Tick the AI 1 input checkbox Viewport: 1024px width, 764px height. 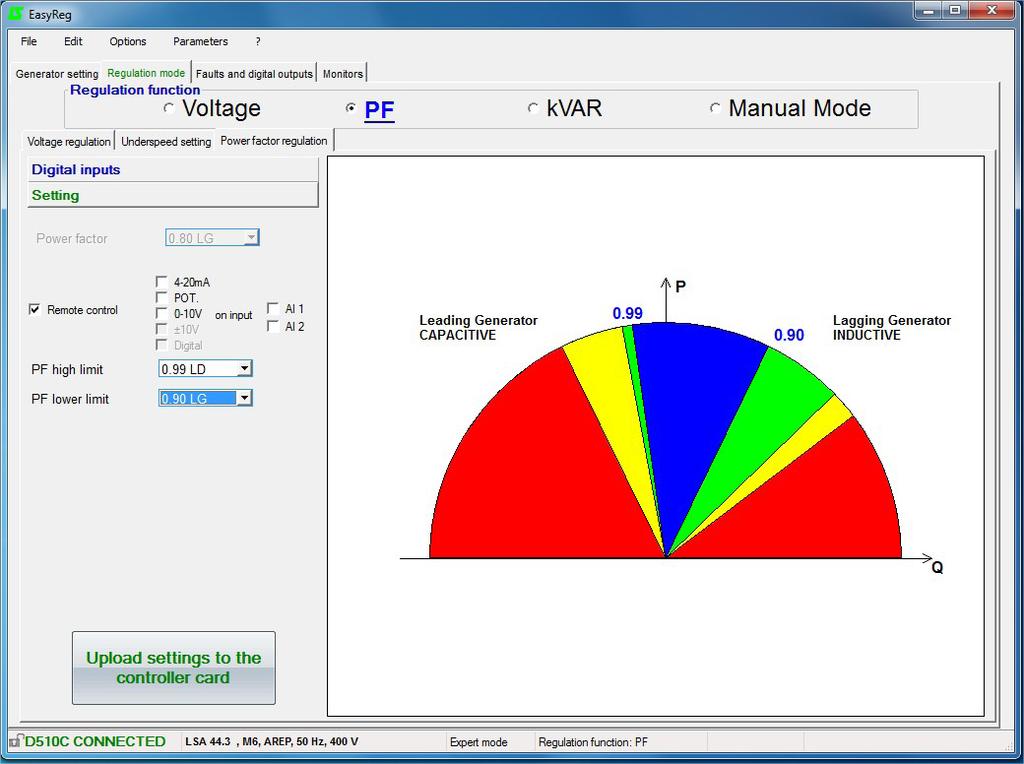point(273,308)
